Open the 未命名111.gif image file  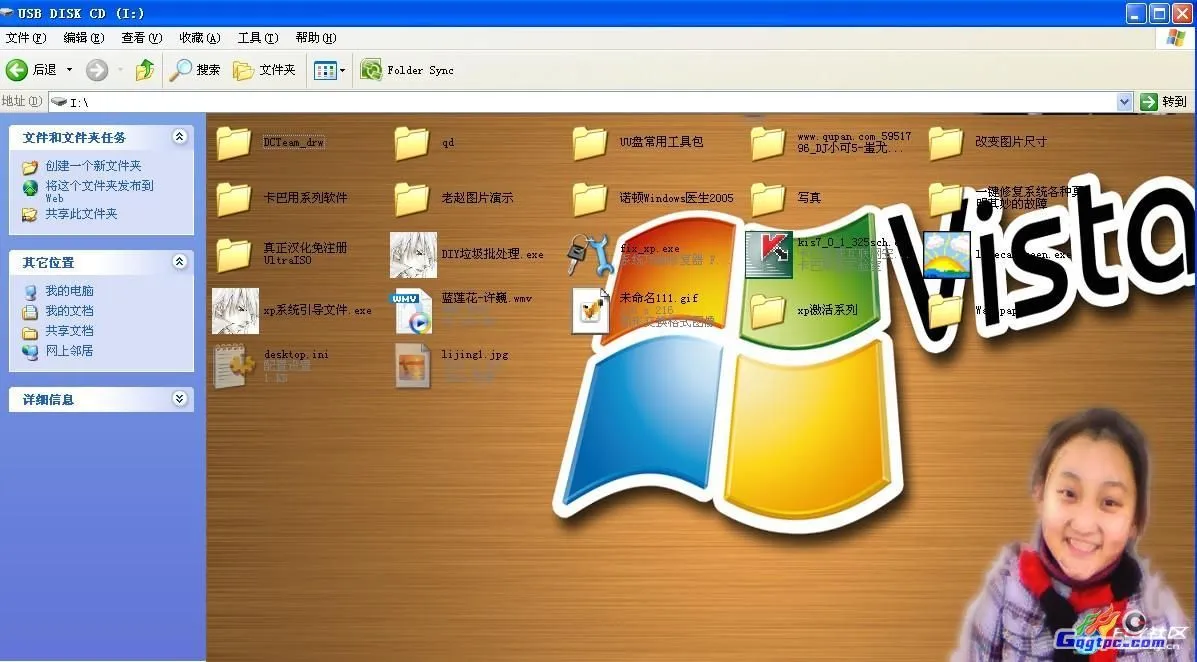[x=590, y=310]
